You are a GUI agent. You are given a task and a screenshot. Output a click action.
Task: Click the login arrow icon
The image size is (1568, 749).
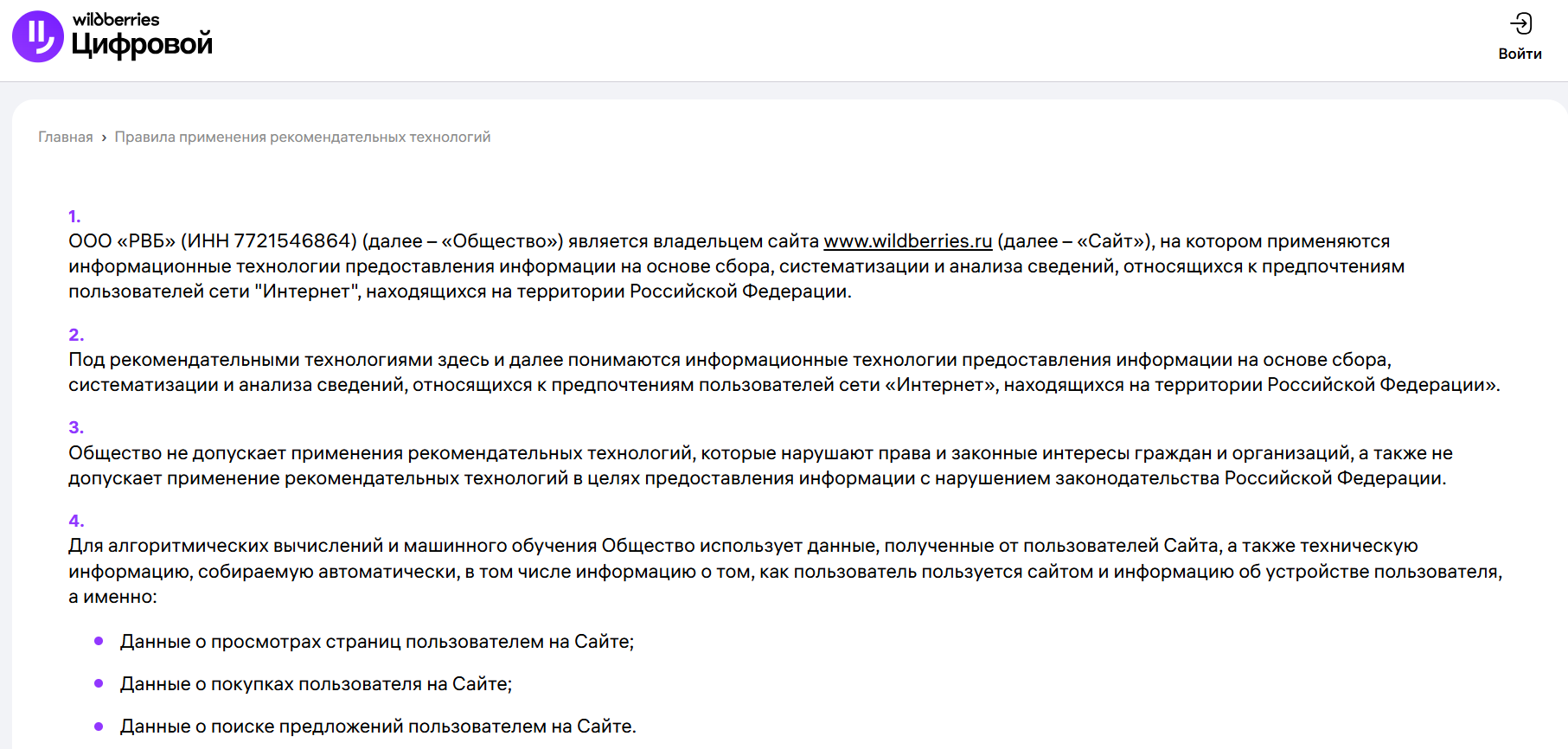click(1520, 23)
